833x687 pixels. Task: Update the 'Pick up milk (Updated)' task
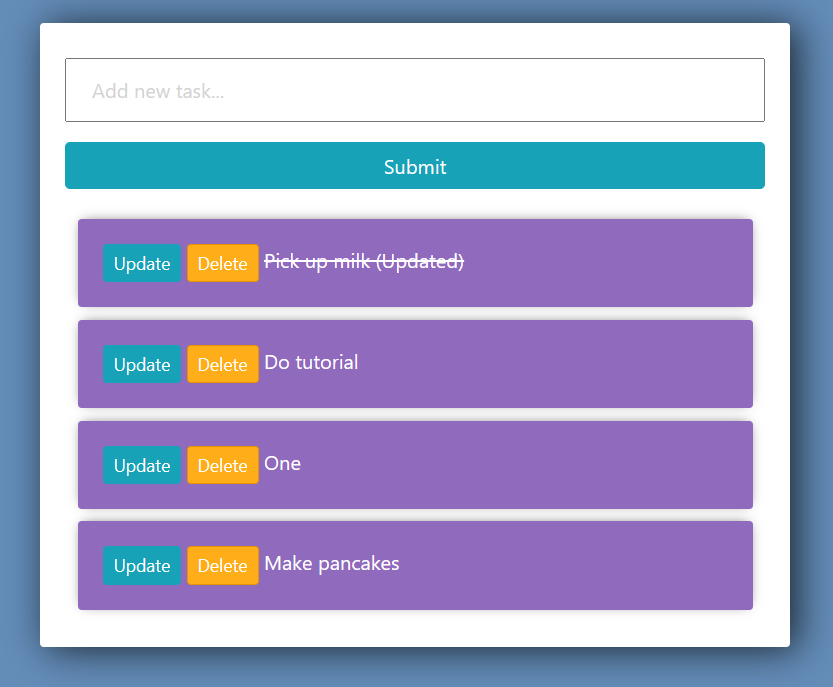click(142, 263)
